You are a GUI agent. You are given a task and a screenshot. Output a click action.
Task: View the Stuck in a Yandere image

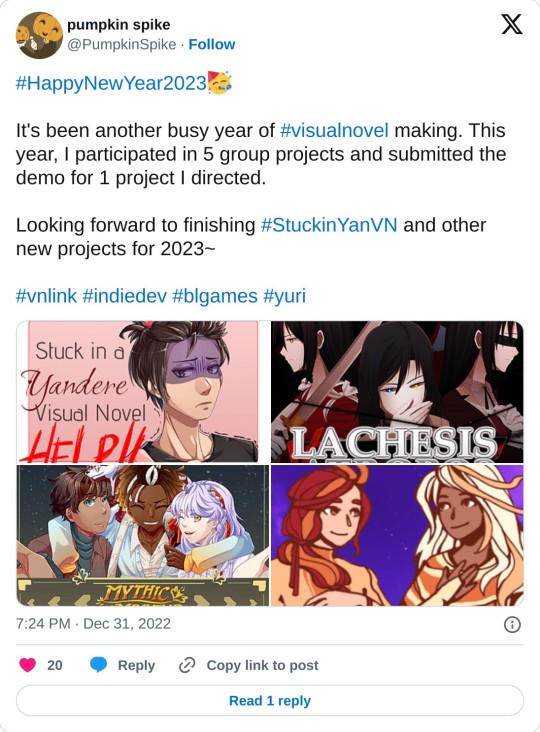pyautogui.click(x=143, y=392)
